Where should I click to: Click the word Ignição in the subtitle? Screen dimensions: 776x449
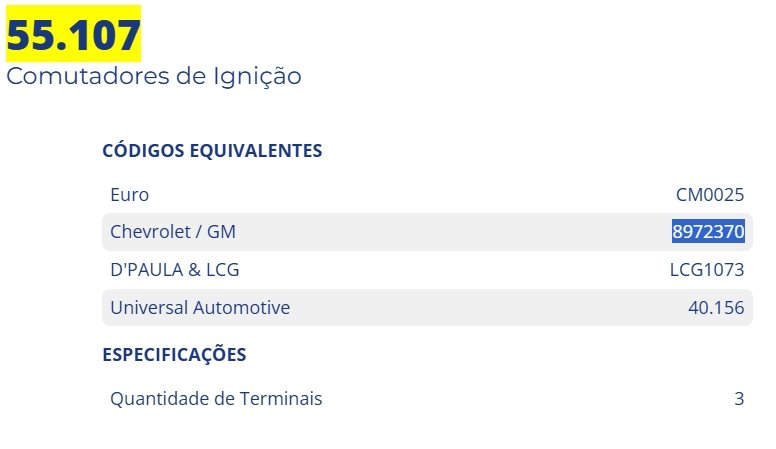click(x=257, y=78)
